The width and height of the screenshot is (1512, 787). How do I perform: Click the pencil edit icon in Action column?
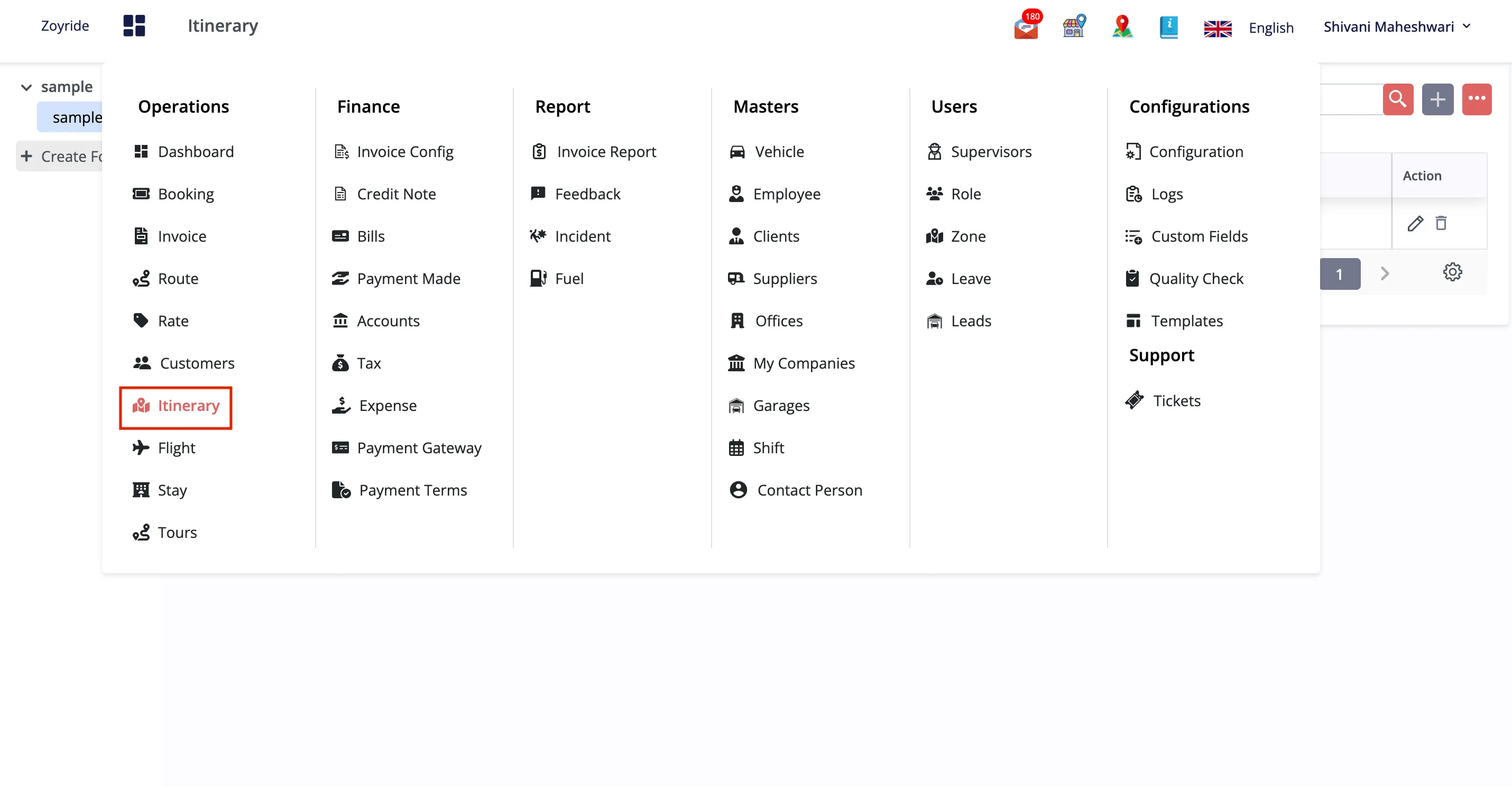coord(1415,223)
